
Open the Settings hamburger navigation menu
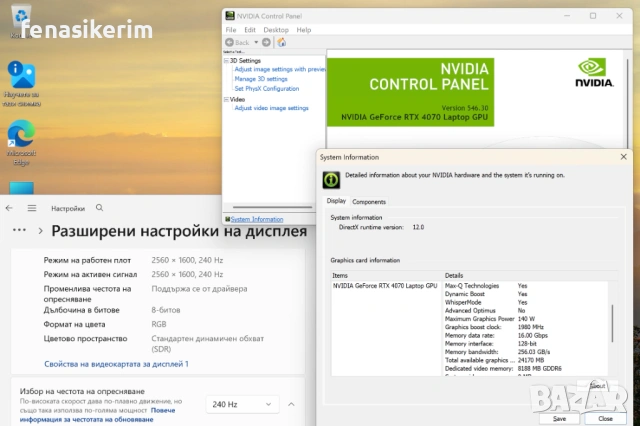[x=32, y=208]
